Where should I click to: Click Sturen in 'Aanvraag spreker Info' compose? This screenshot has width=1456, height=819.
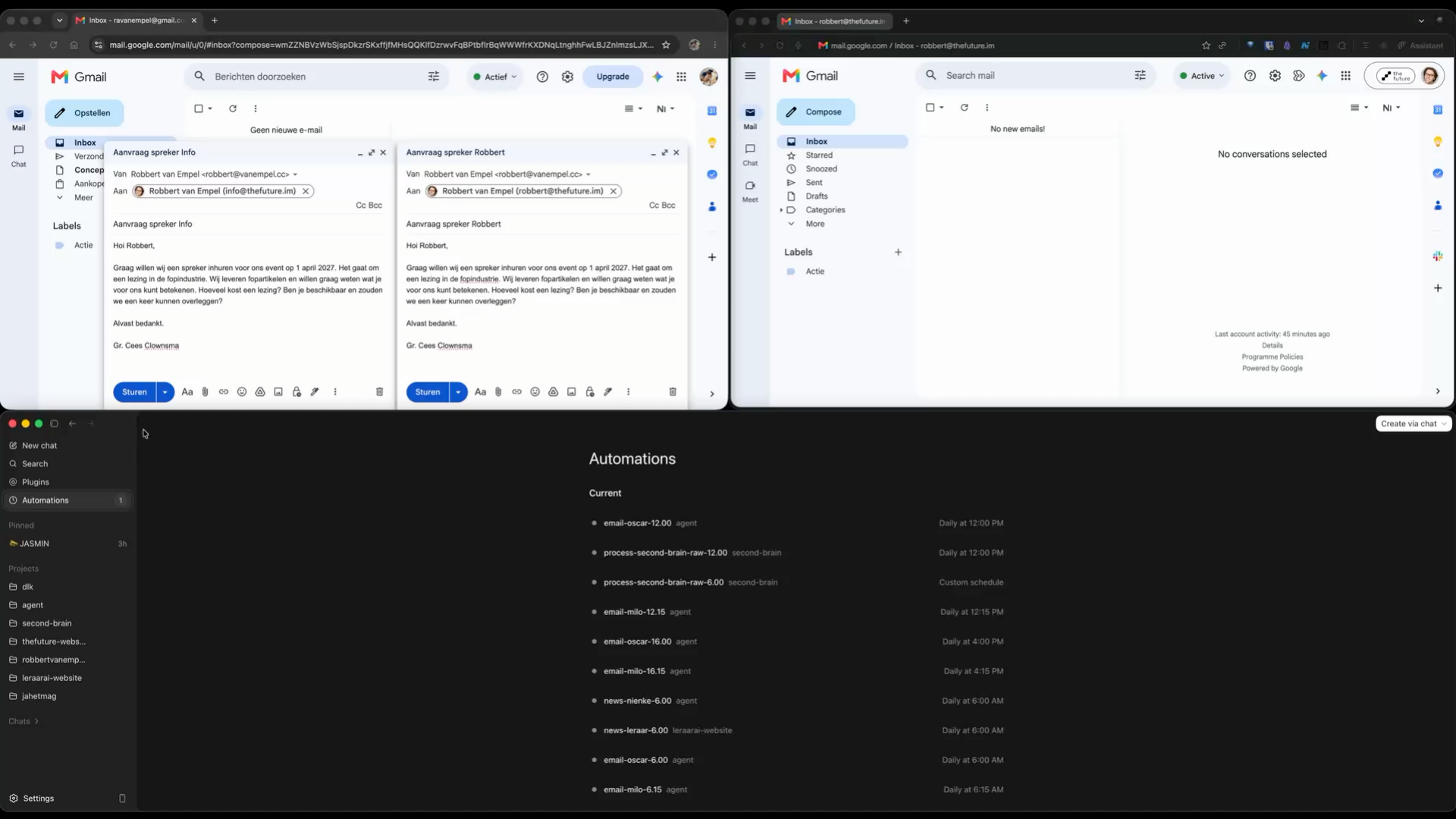pyautogui.click(x=134, y=392)
